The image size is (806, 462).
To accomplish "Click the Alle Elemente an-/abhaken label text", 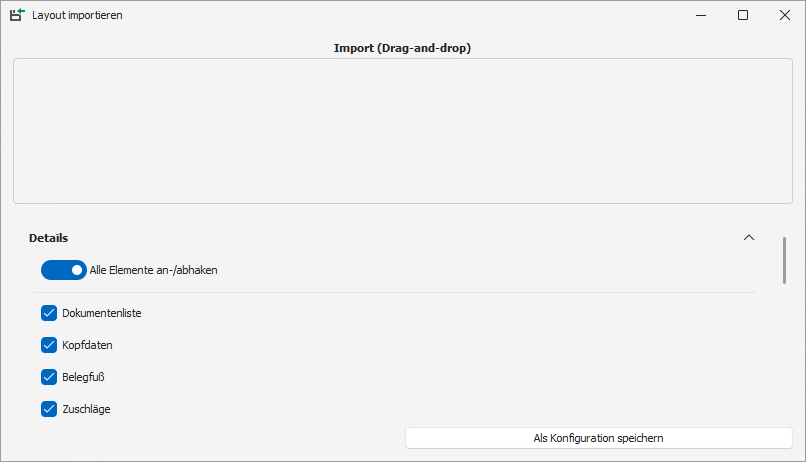I will (153, 270).
